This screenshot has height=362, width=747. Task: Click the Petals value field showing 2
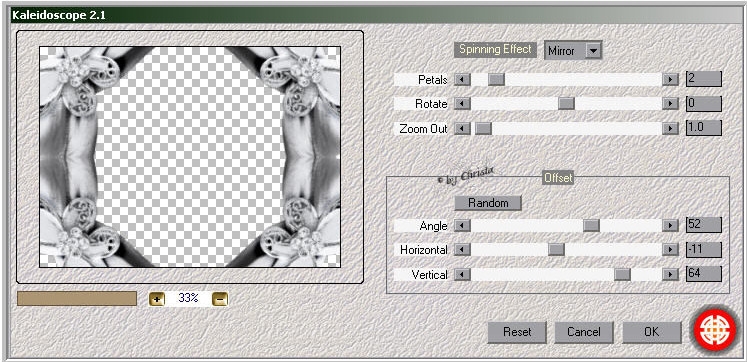click(704, 79)
